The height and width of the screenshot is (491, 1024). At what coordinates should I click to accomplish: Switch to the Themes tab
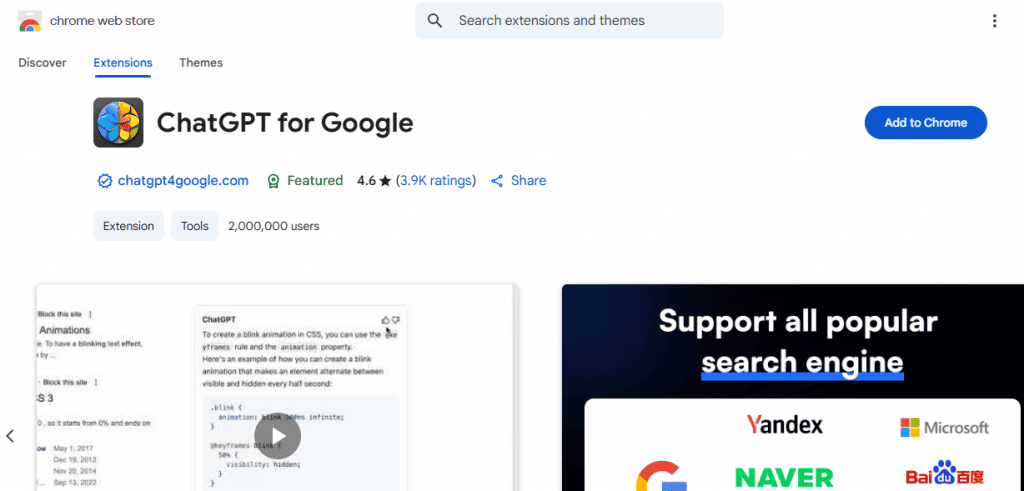[201, 63]
